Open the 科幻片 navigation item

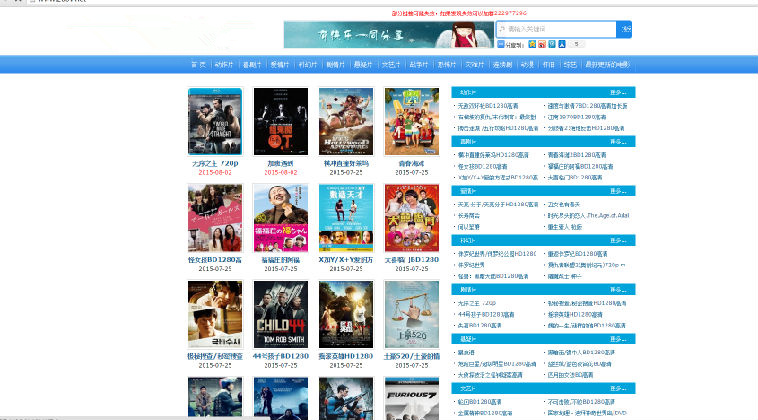click(307, 65)
